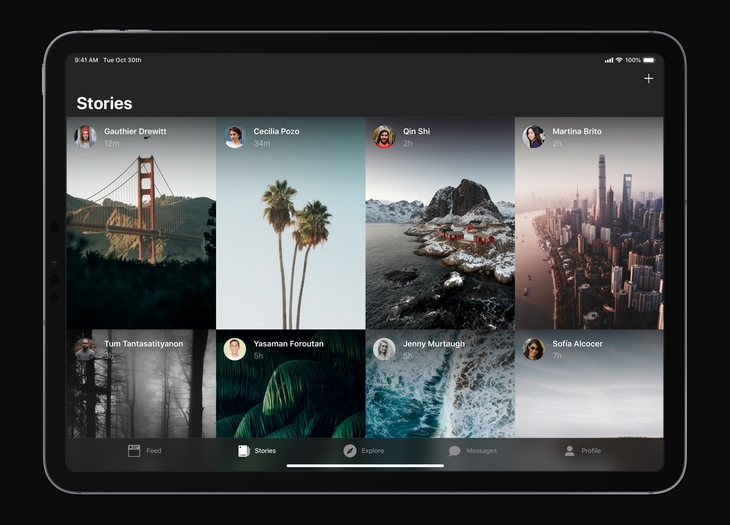The width and height of the screenshot is (730, 525).
Task: Open the Feed tab
Action: click(144, 451)
